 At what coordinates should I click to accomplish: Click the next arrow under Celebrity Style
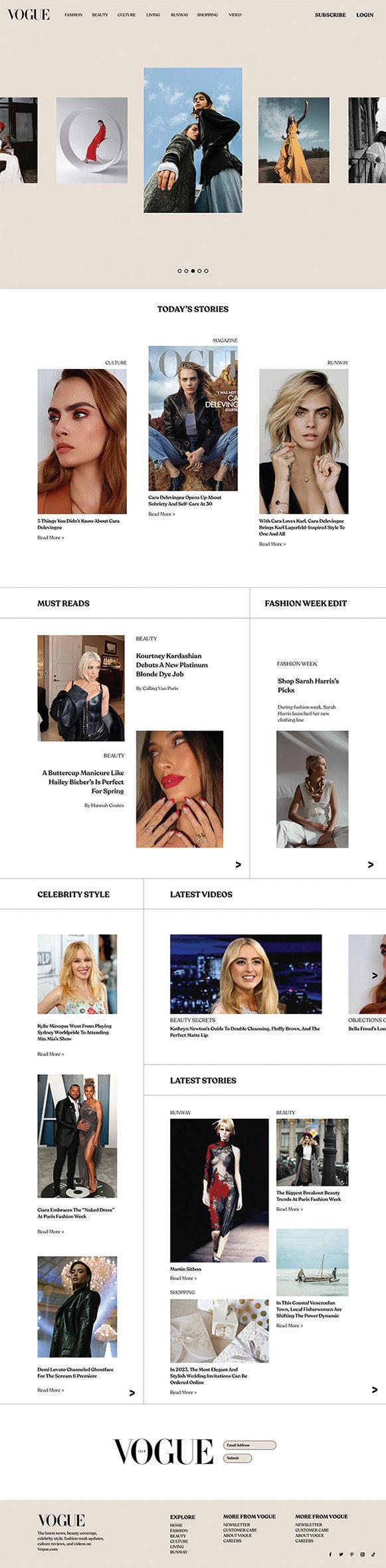[132, 1393]
